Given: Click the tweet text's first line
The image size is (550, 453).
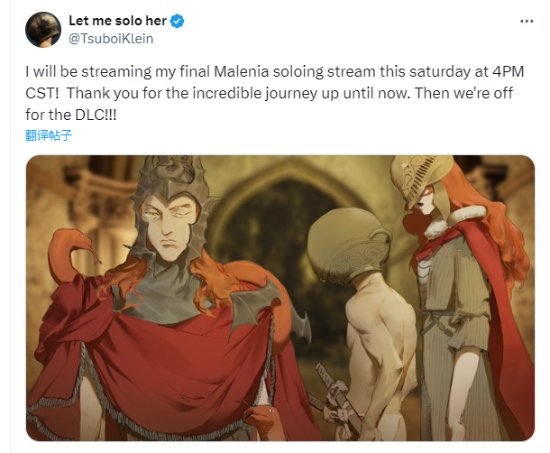Looking at the screenshot, I should pyautogui.click(x=275, y=72).
